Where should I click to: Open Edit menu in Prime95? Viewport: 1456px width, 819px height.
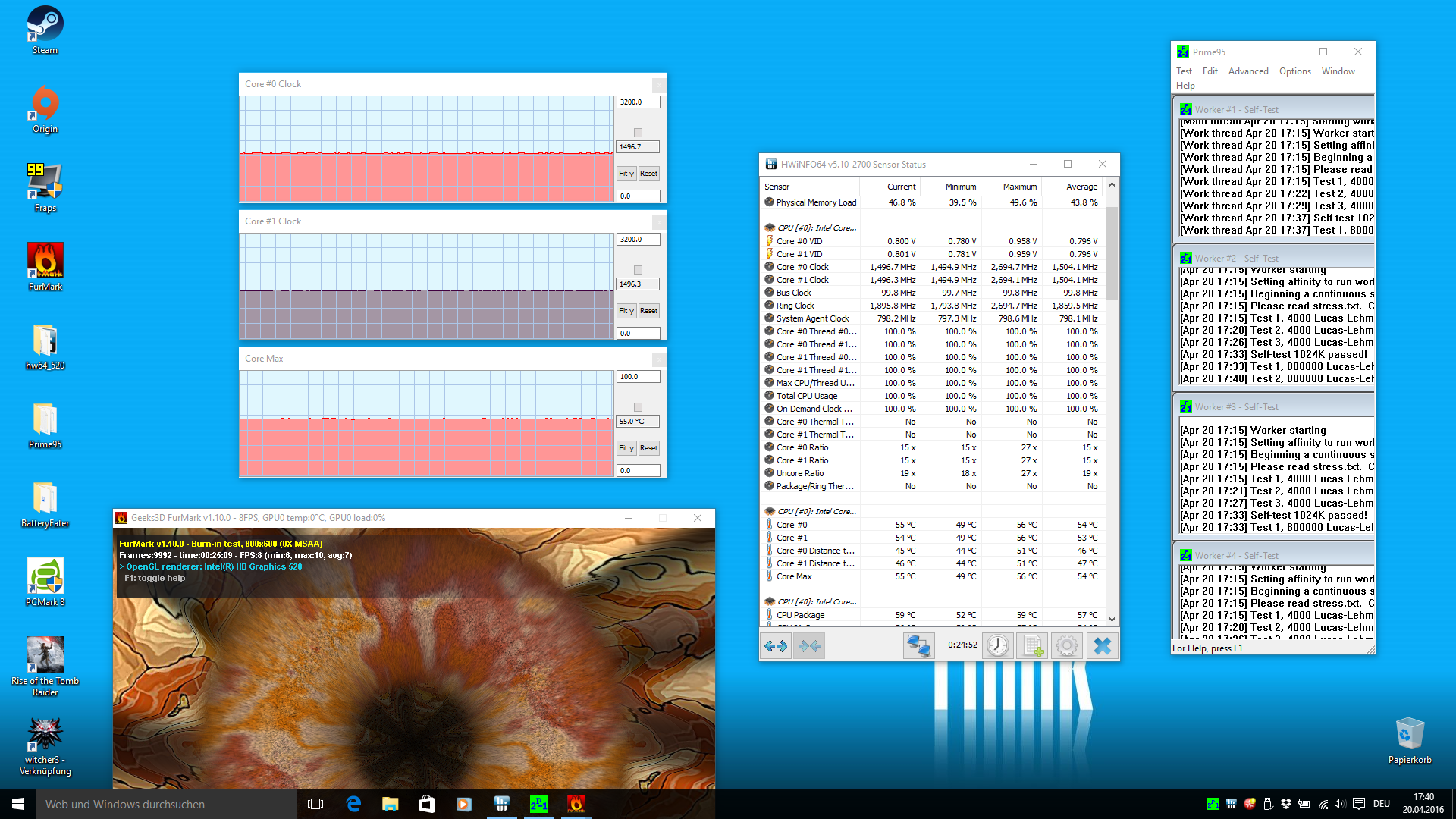1210,71
